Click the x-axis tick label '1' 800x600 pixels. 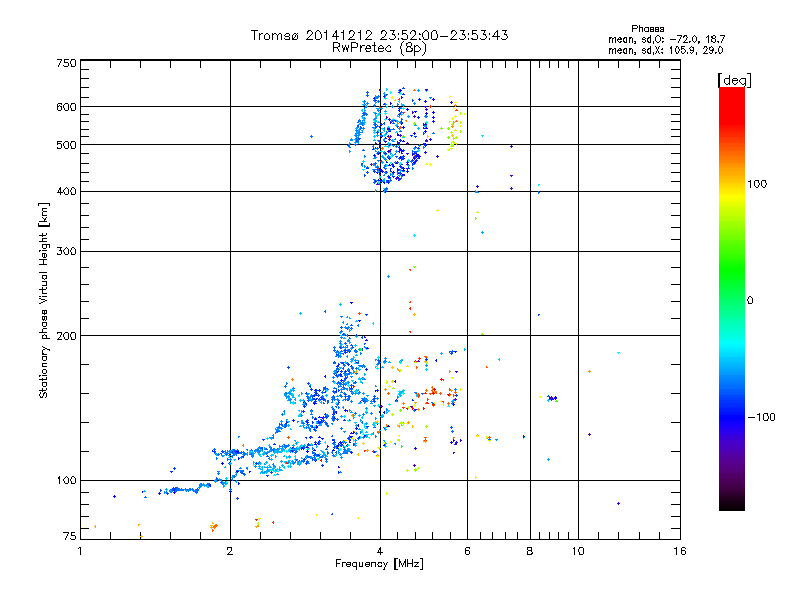80,551
